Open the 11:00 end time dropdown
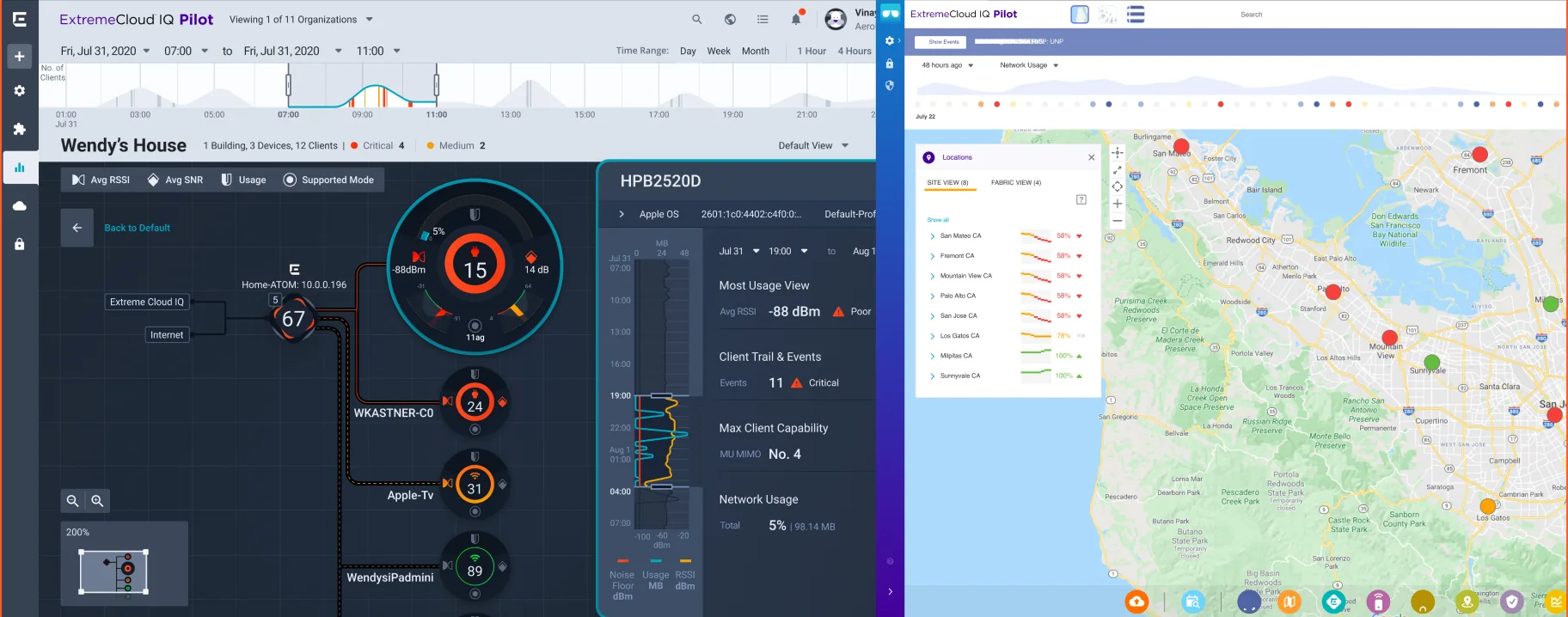1568x617 pixels. tap(378, 51)
